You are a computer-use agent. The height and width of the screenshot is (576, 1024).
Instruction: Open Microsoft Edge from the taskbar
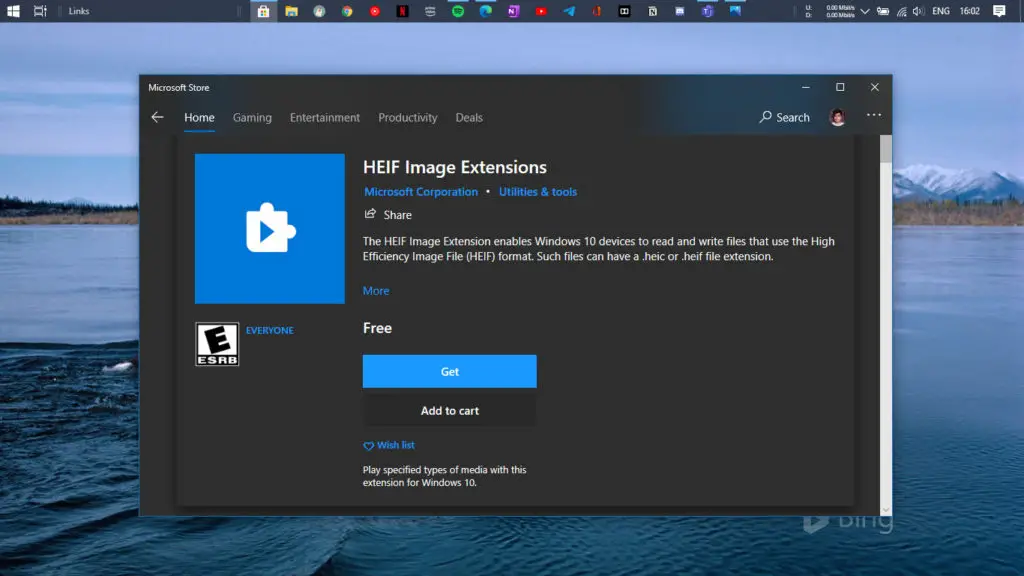click(484, 11)
